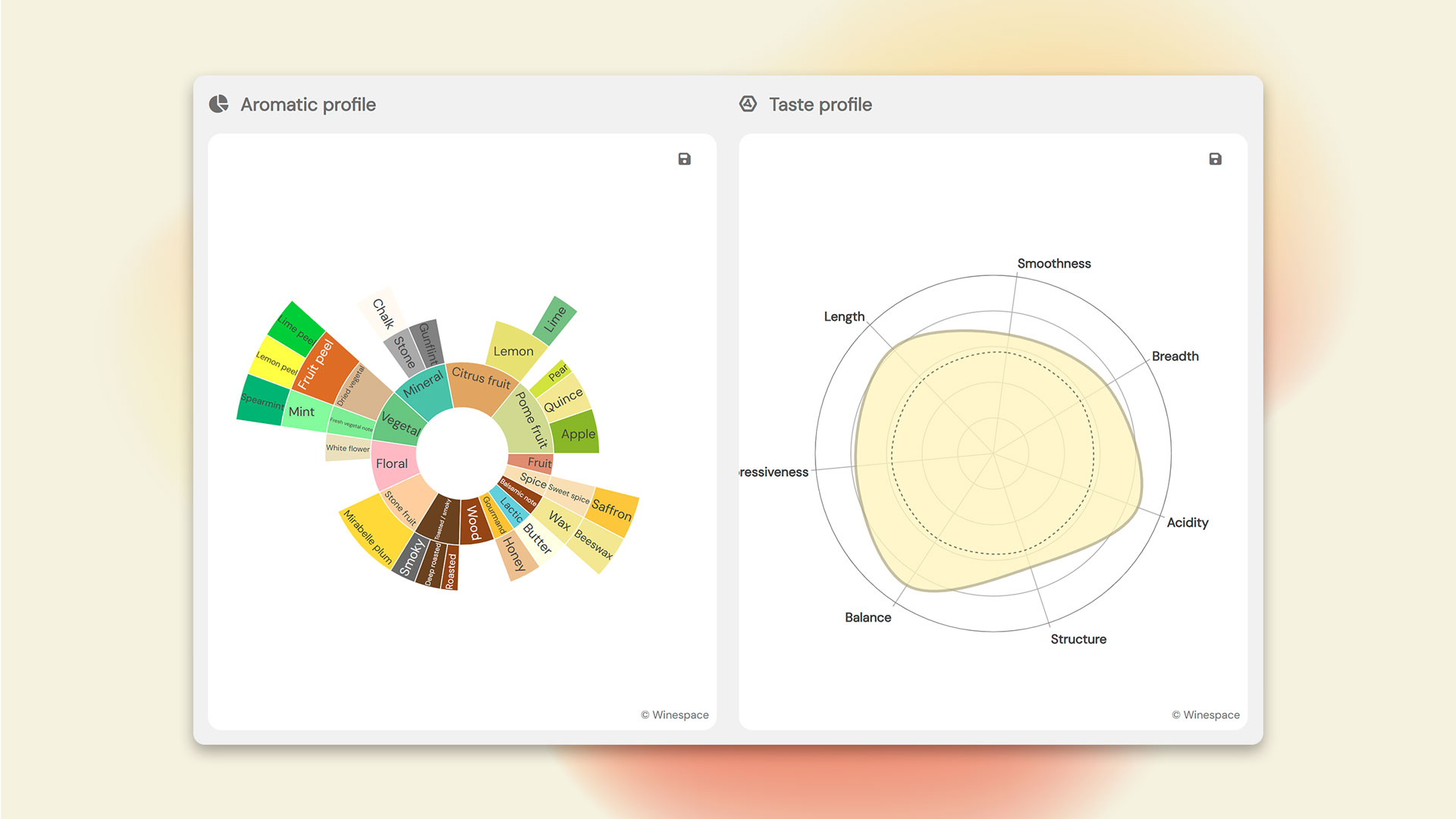Click the Spice segment
This screenshot has height=819, width=1456.
pyautogui.click(x=529, y=479)
